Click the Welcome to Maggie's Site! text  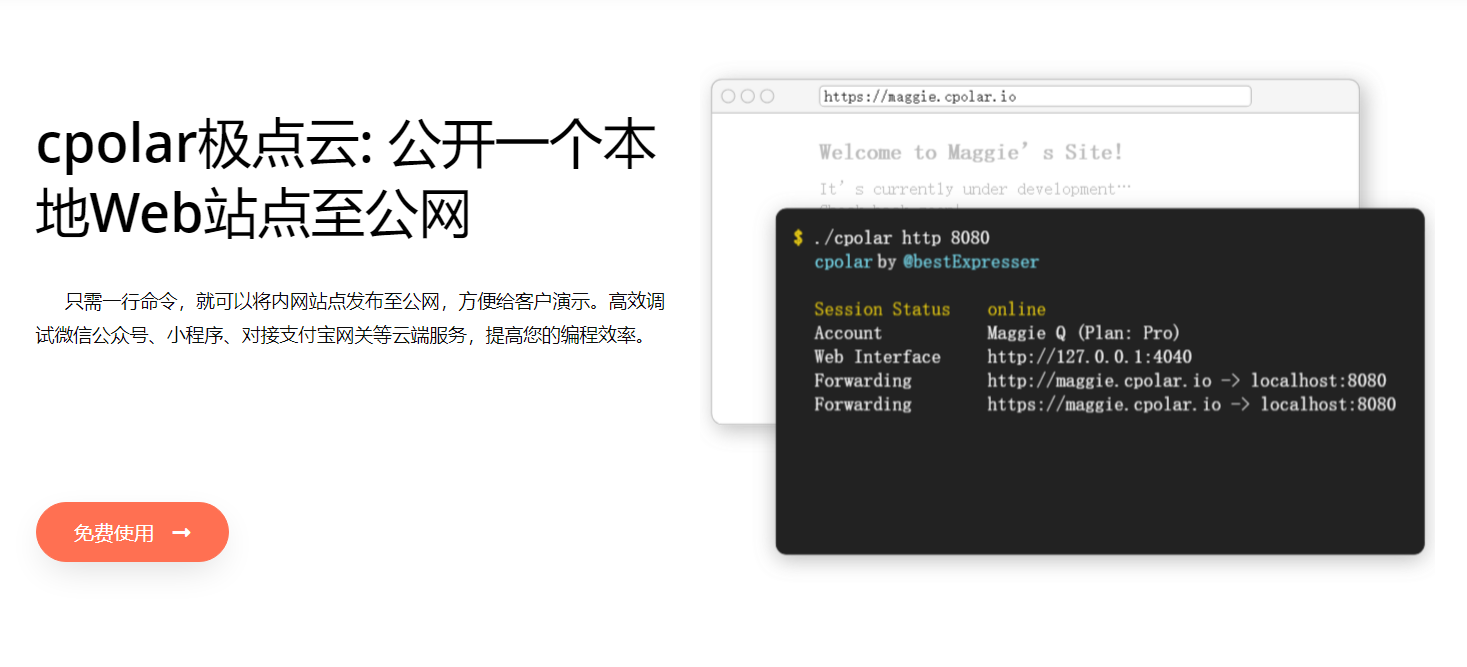971,152
